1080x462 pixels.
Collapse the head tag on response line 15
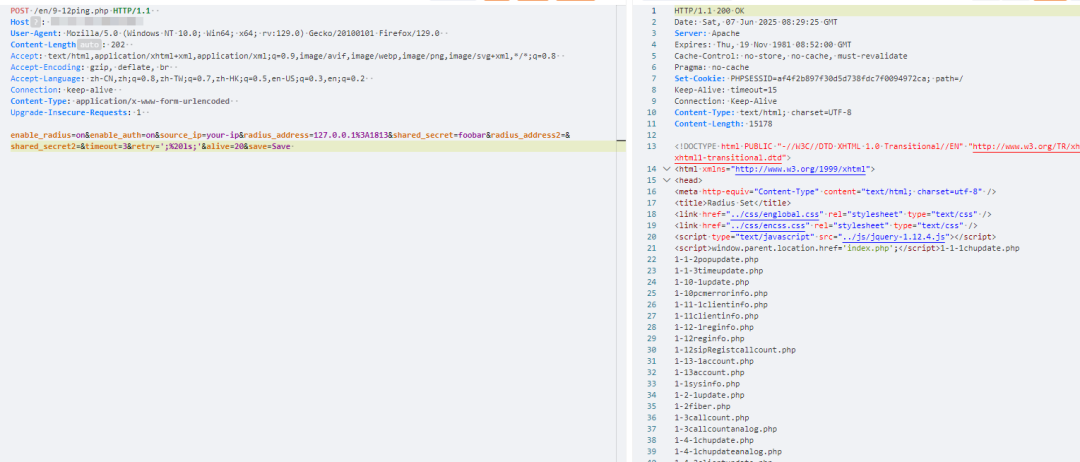click(665, 180)
